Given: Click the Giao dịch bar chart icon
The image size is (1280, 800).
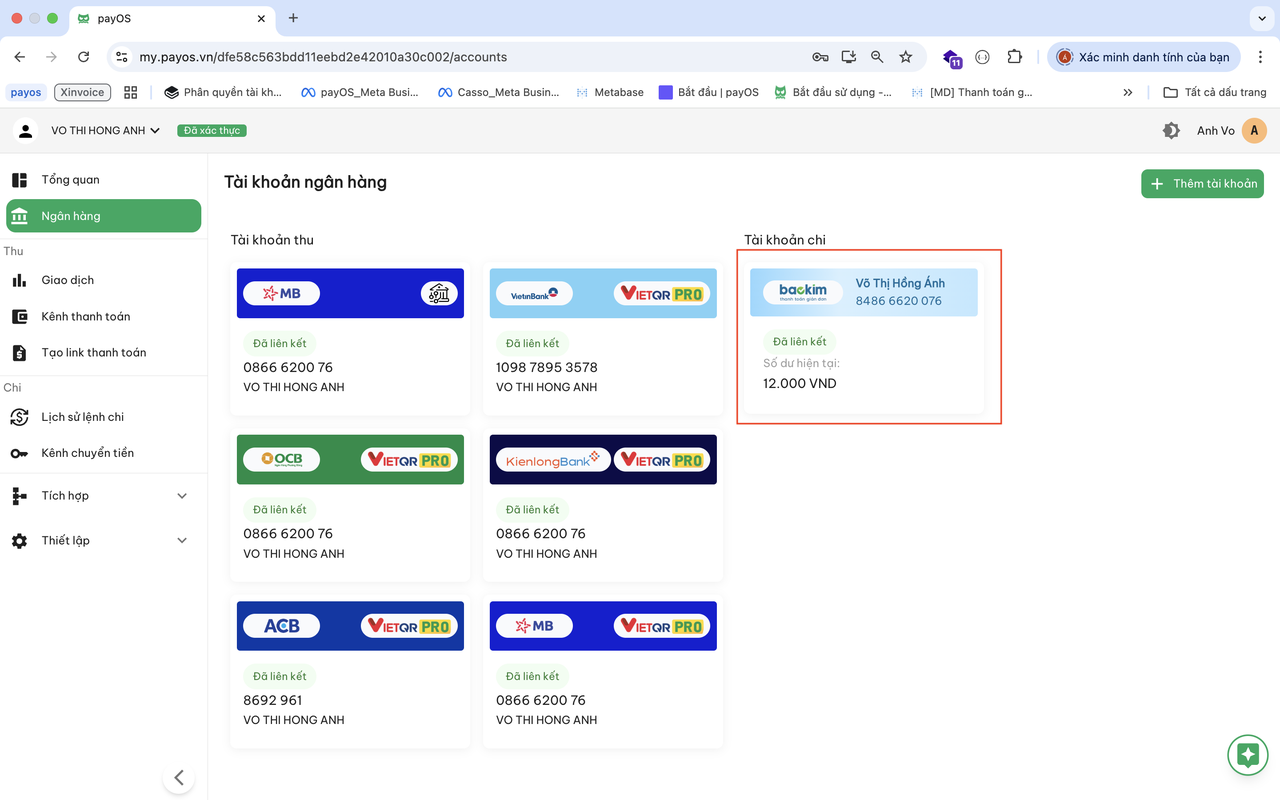Looking at the screenshot, I should (19, 280).
